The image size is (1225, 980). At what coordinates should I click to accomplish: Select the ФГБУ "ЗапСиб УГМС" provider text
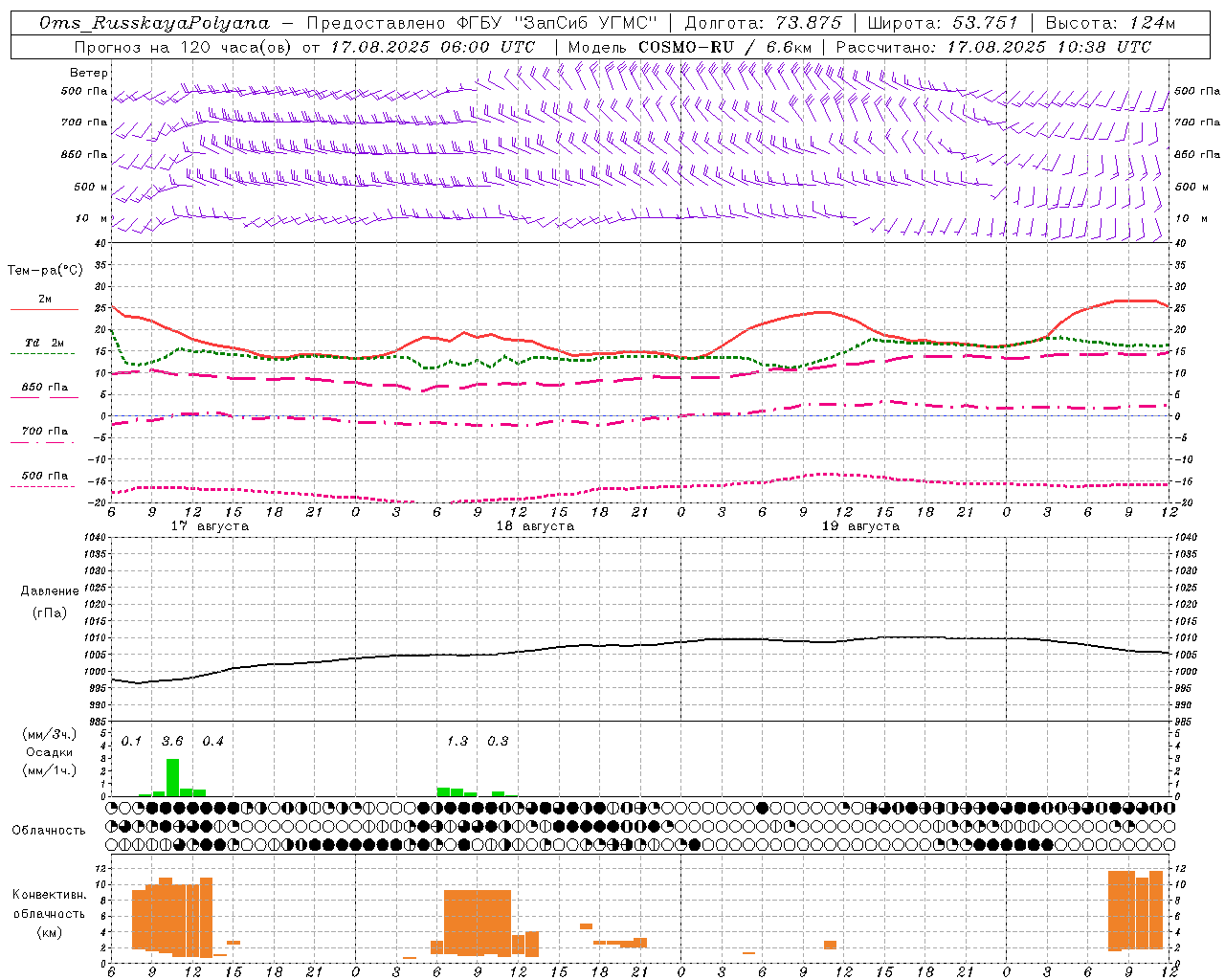pyautogui.click(x=557, y=23)
